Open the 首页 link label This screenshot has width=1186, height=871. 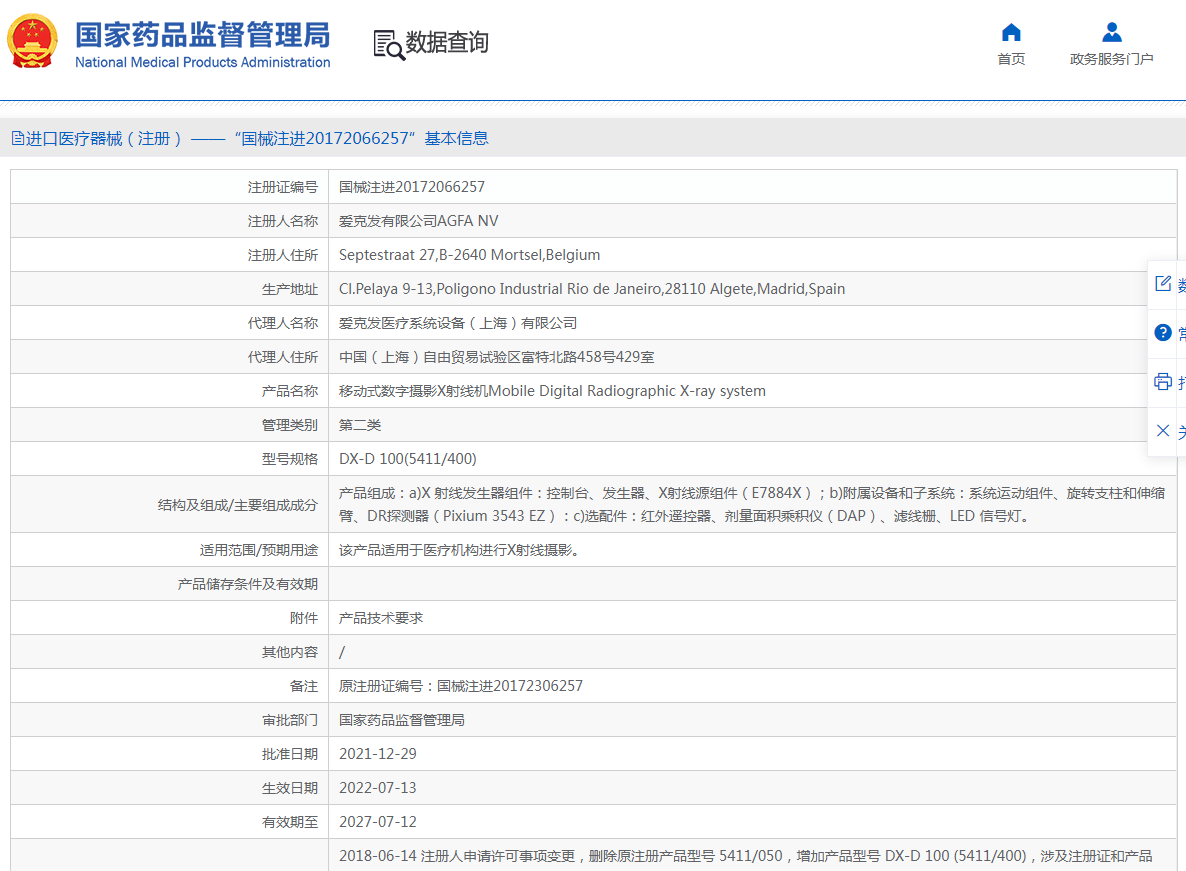point(1011,59)
